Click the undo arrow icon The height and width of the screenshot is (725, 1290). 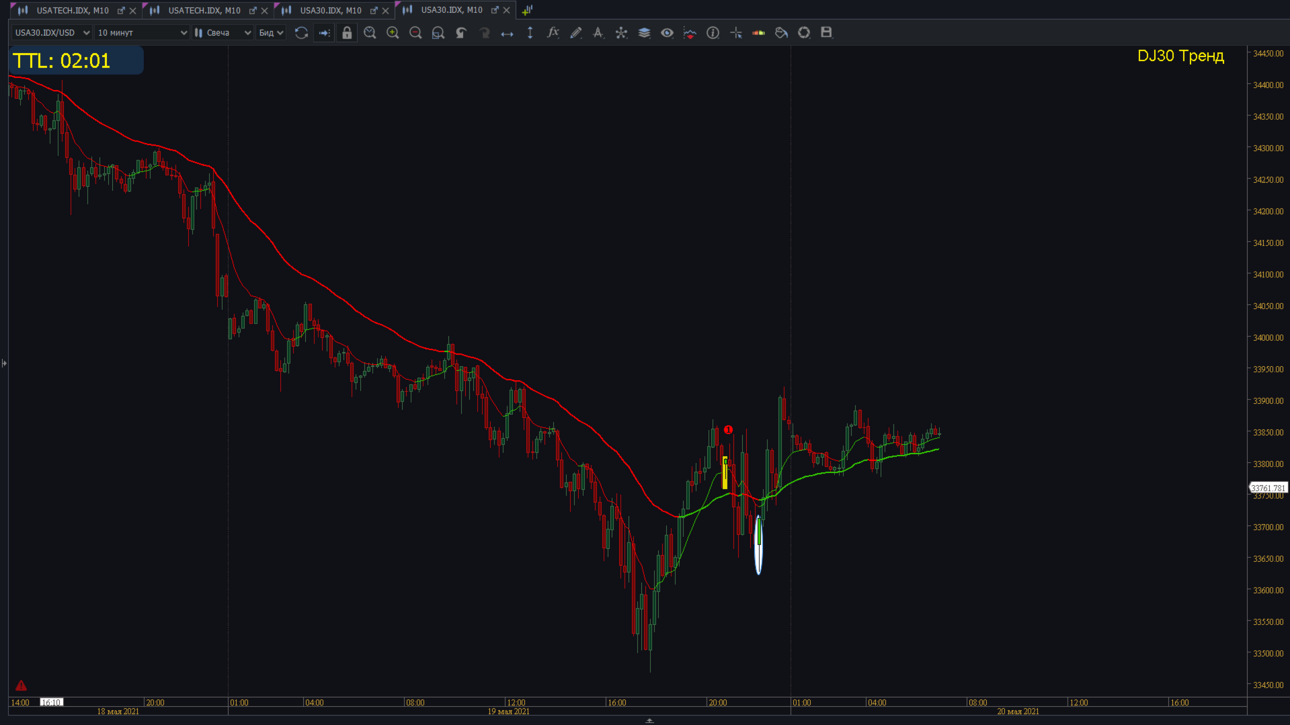coord(461,33)
